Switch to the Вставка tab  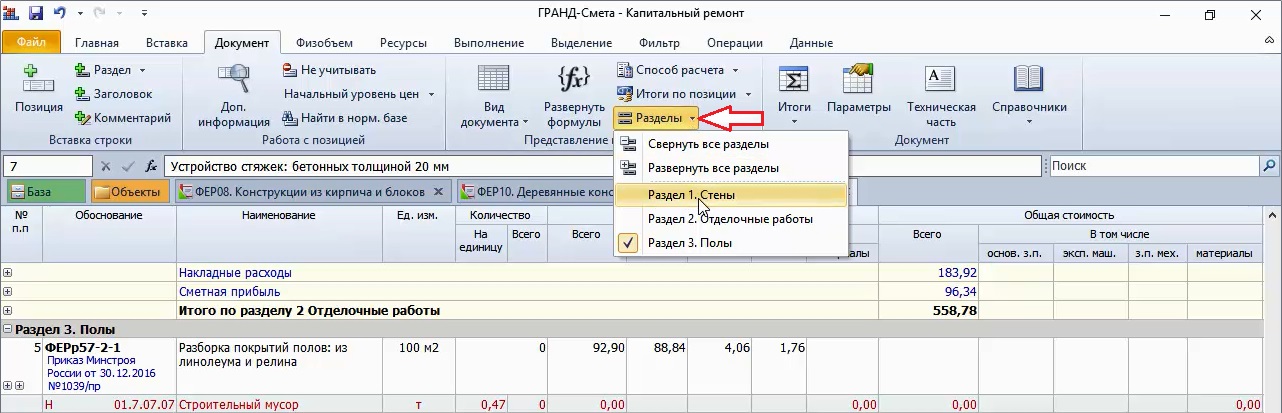point(166,43)
